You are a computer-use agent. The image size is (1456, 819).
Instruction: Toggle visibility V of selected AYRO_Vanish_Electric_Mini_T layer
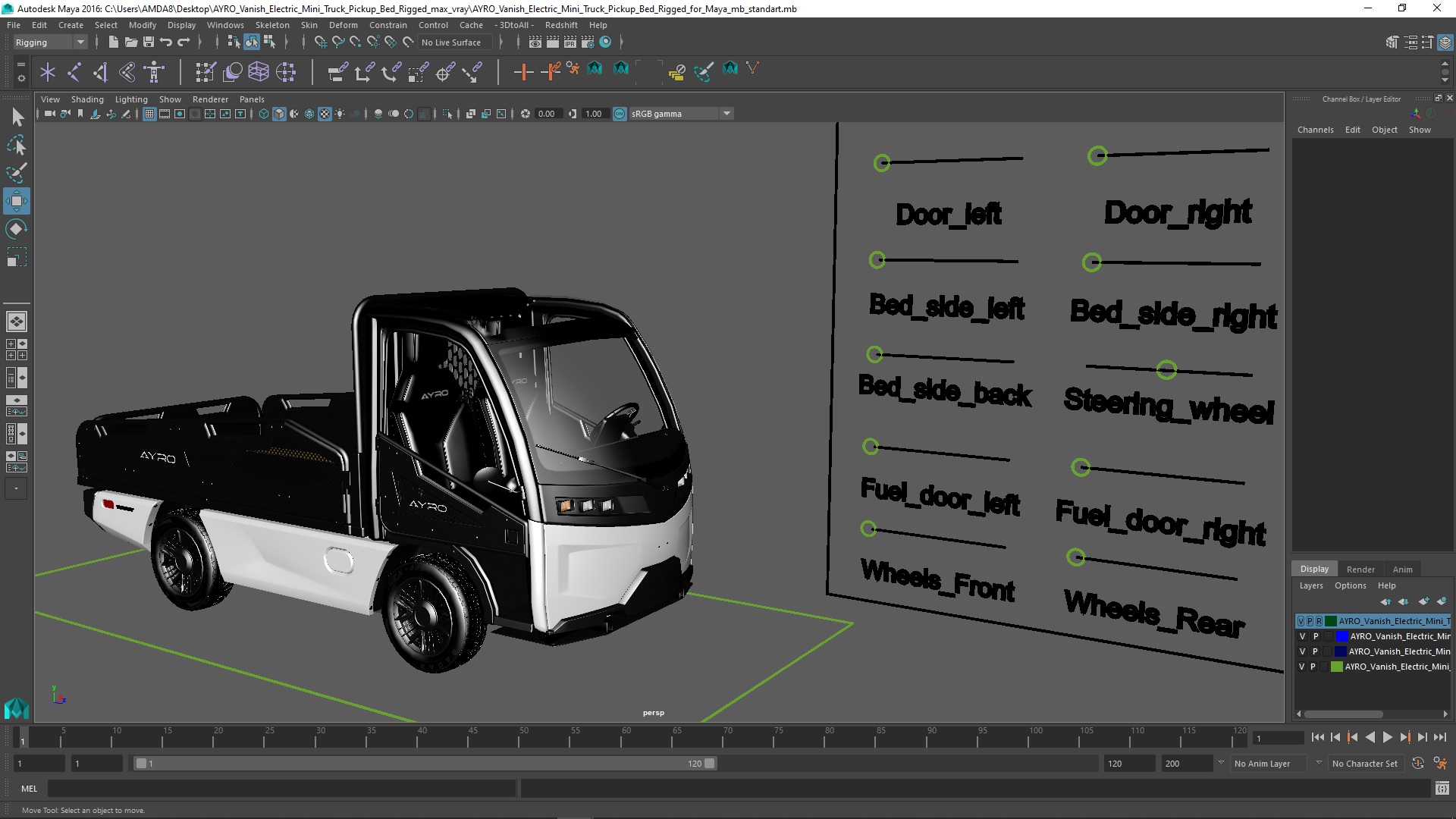[1301, 621]
